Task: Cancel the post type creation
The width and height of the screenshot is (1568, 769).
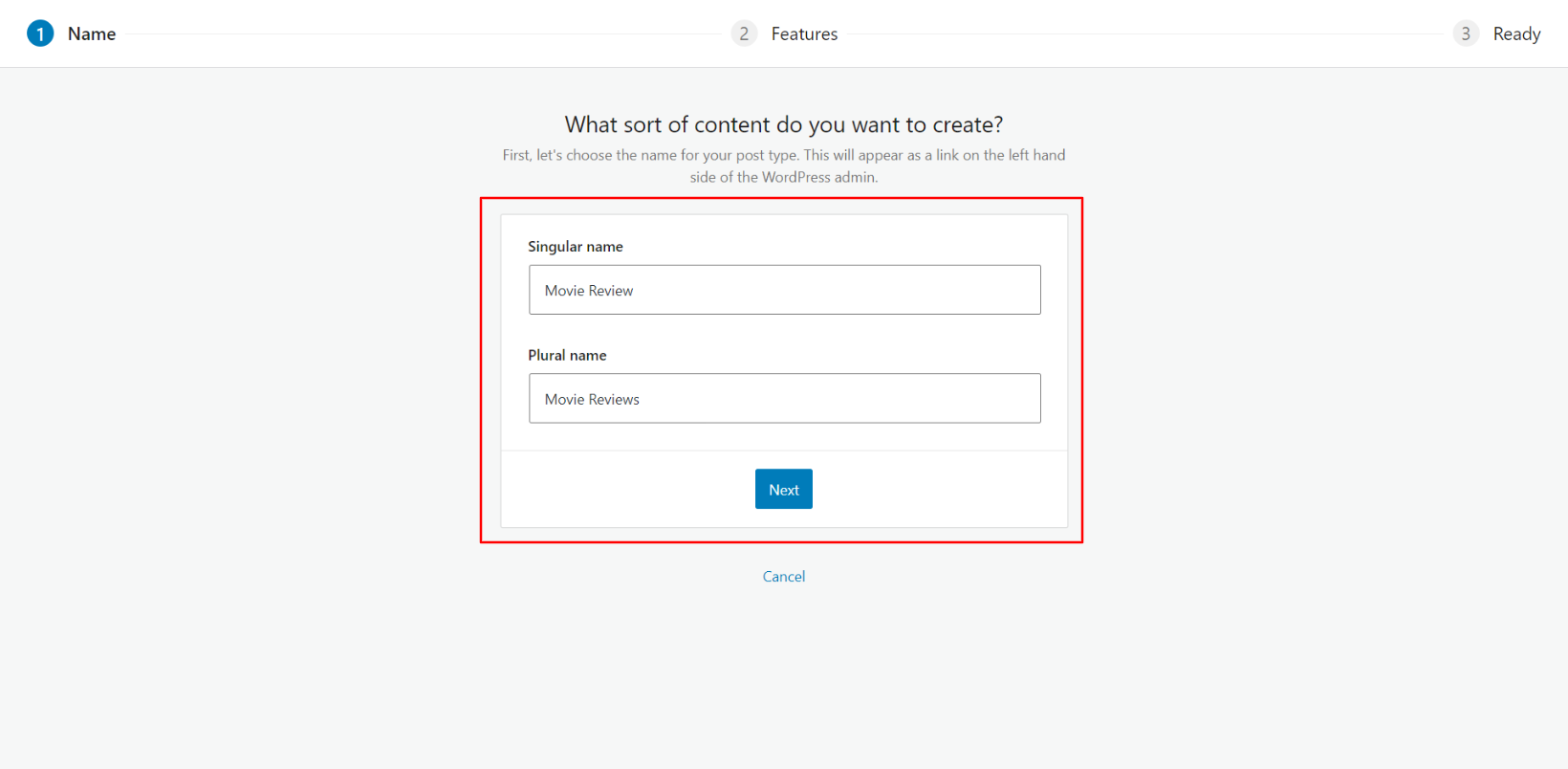Action: click(783, 576)
